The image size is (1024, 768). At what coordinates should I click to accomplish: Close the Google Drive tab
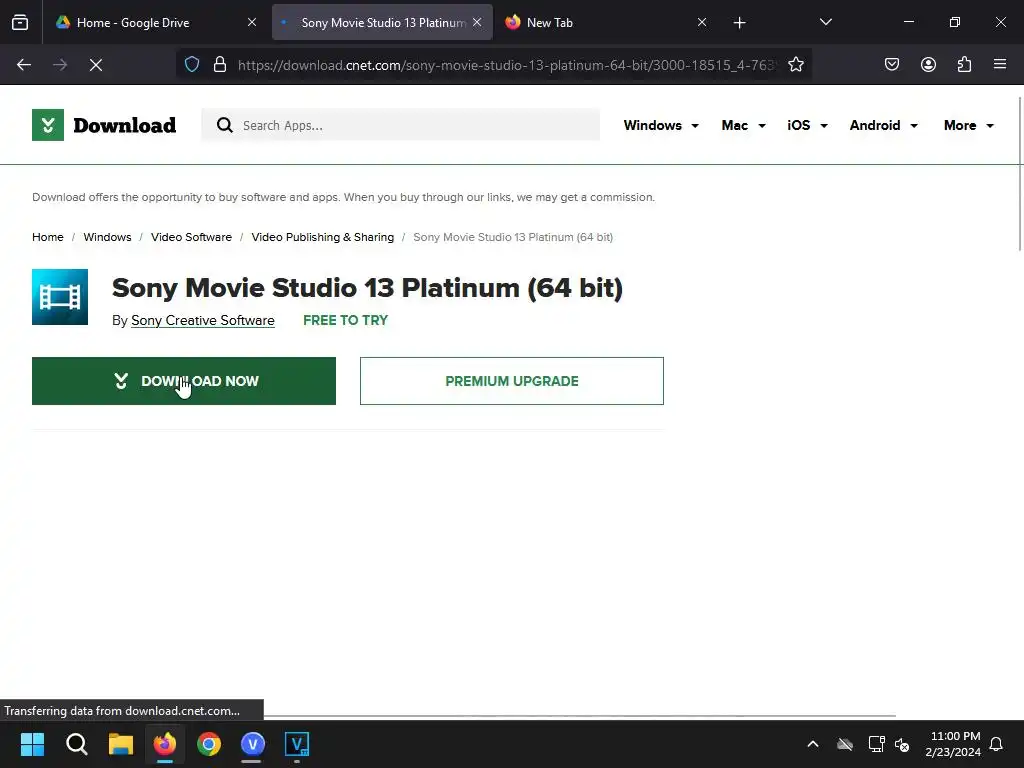(x=252, y=22)
